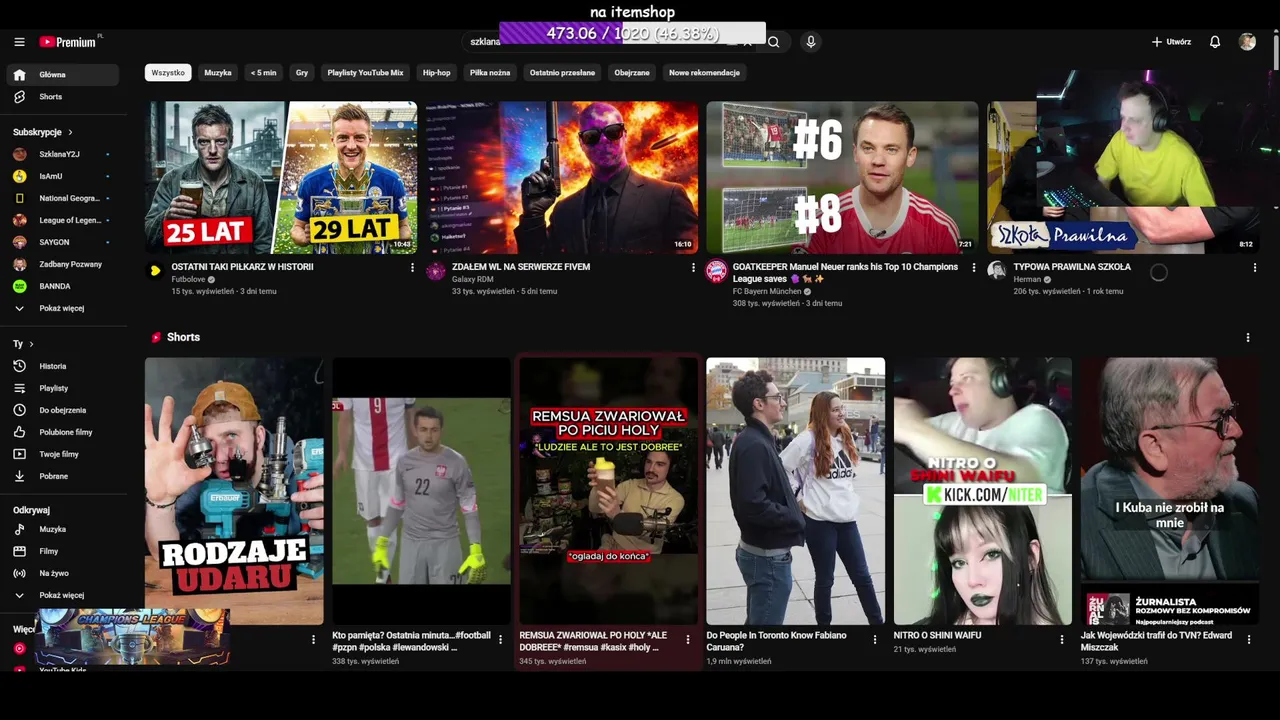
Task: Open Zadbany Pozwany subscription channel
Action: [x=62, y=264]
